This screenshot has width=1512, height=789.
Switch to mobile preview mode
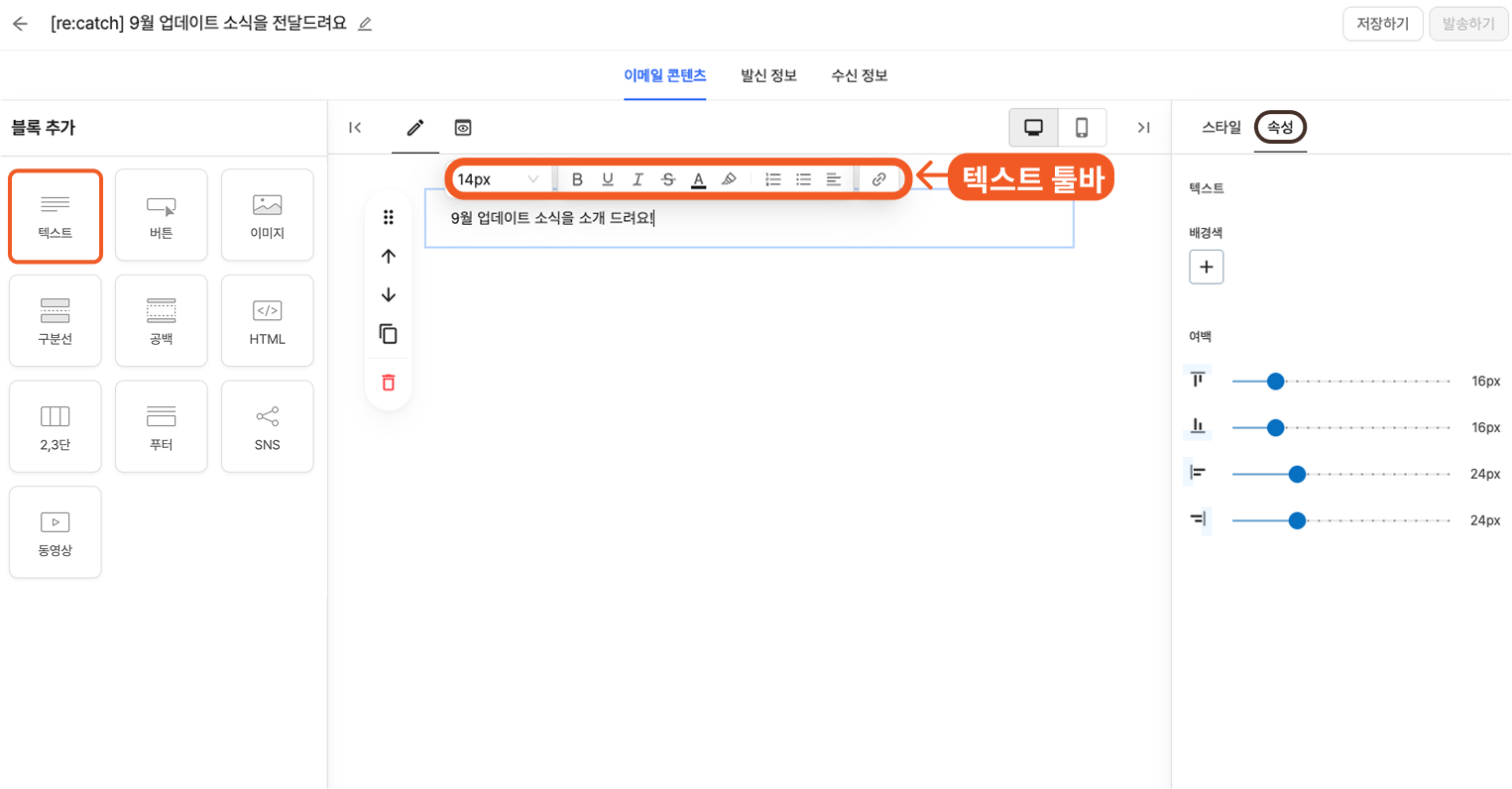pyautogui.click(x=1082, y=128)
